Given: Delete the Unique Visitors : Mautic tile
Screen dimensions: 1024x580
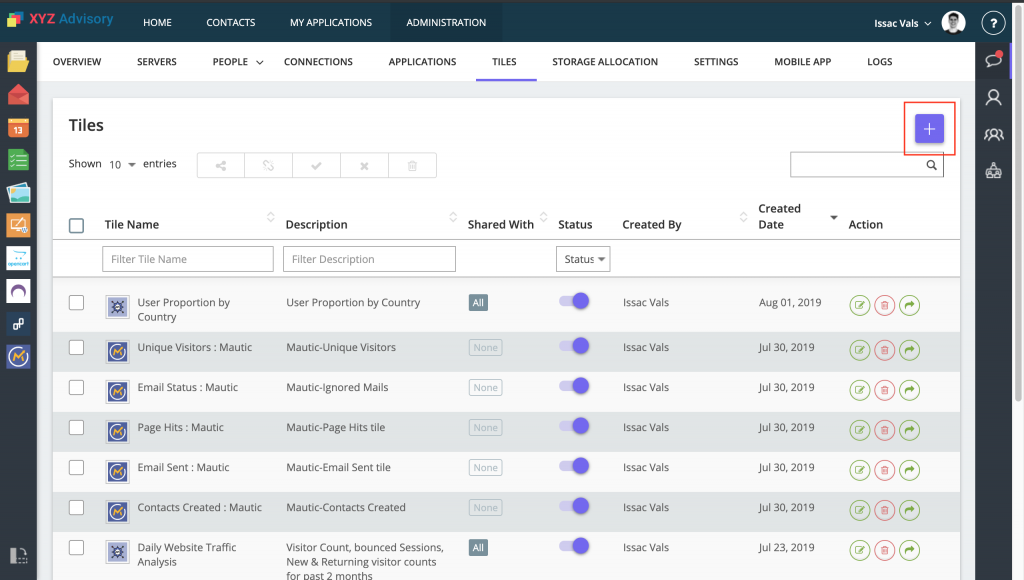Looking at the screenshot, I should coord(884,350).
